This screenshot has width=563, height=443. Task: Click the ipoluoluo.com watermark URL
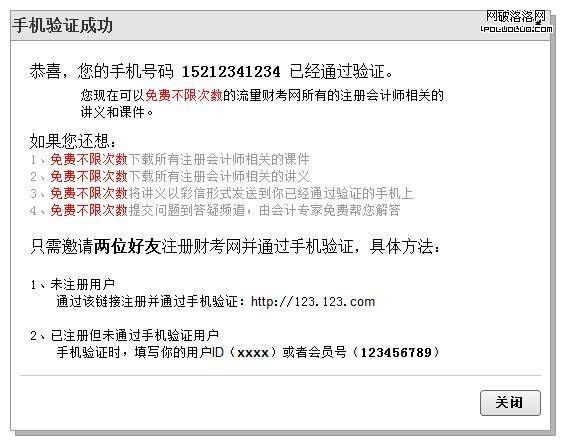pyautogui.click(x=516, y=29)
